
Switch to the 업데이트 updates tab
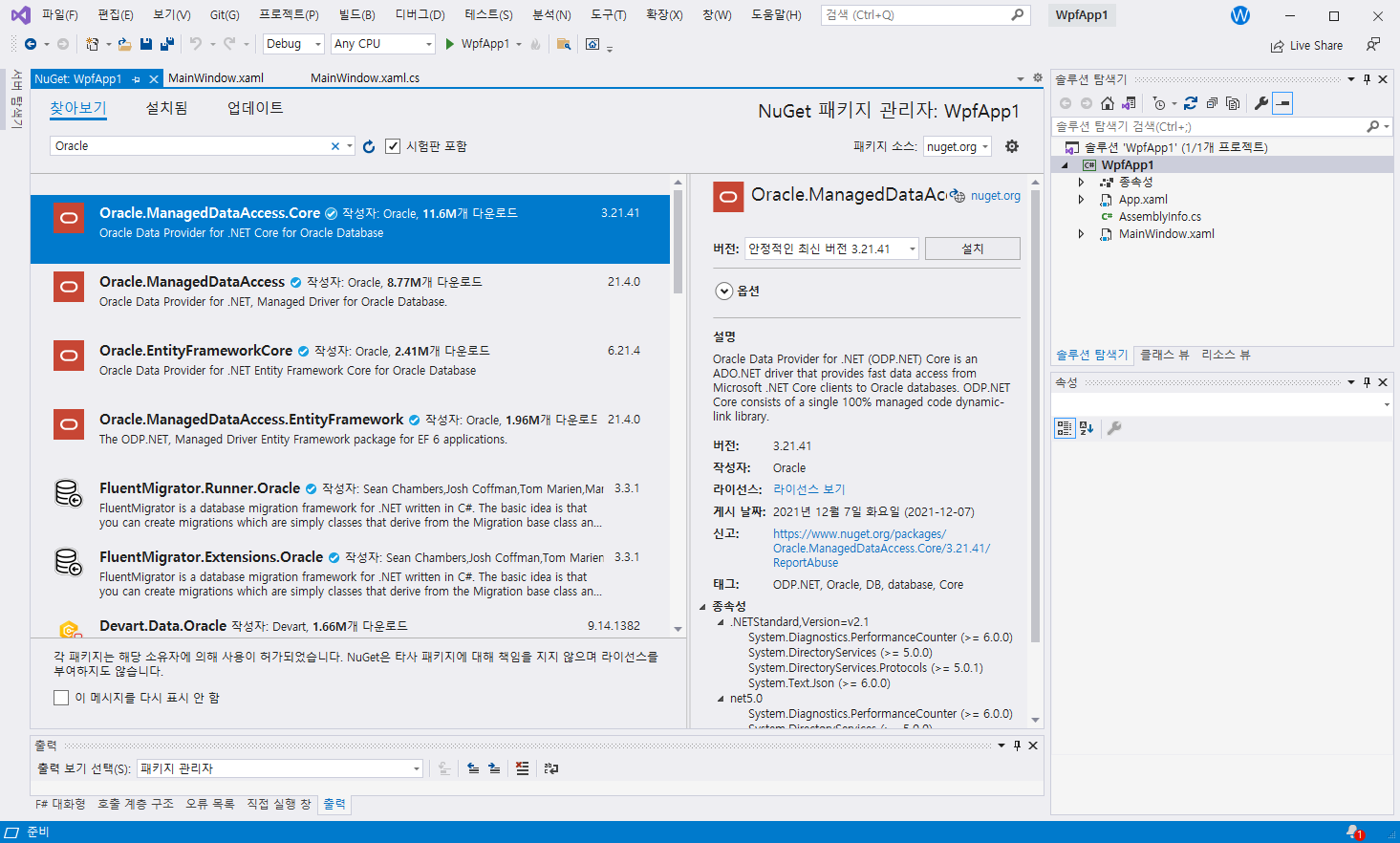tap(255, 108)
